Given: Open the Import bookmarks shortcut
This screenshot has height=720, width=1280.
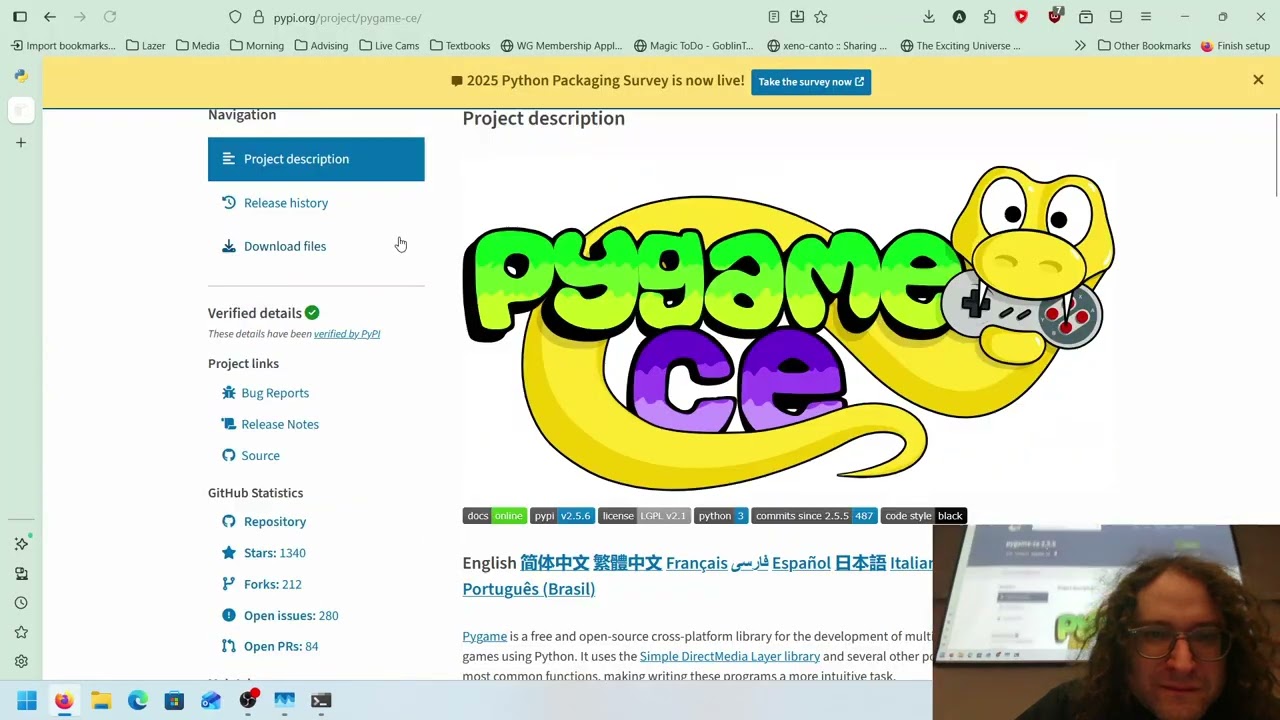Looking at the screenshot, I should coord(63,45).
